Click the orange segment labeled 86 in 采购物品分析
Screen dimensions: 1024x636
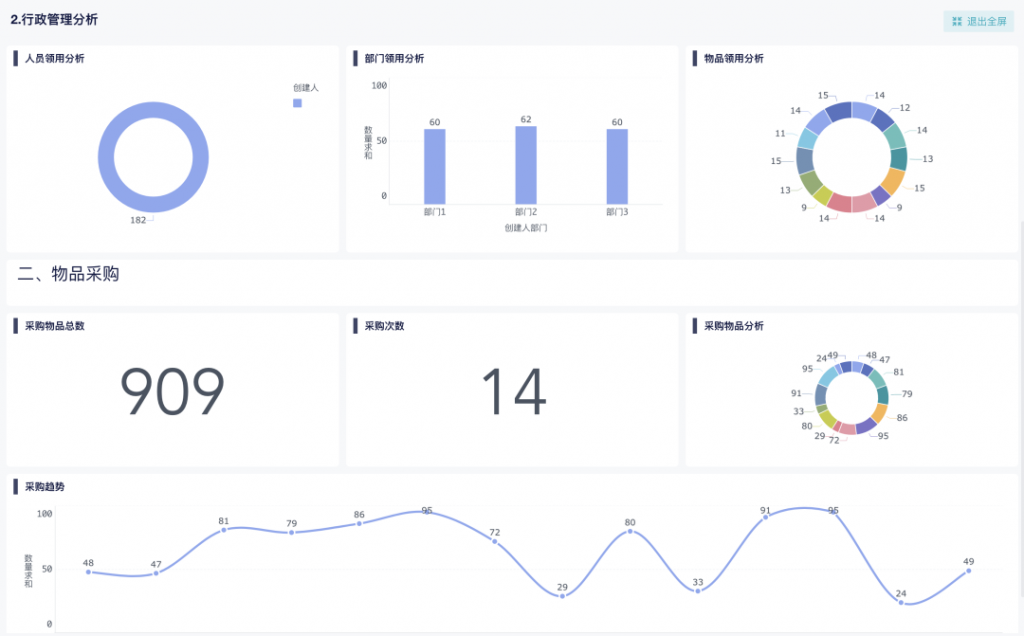click(x=879, y=412)
